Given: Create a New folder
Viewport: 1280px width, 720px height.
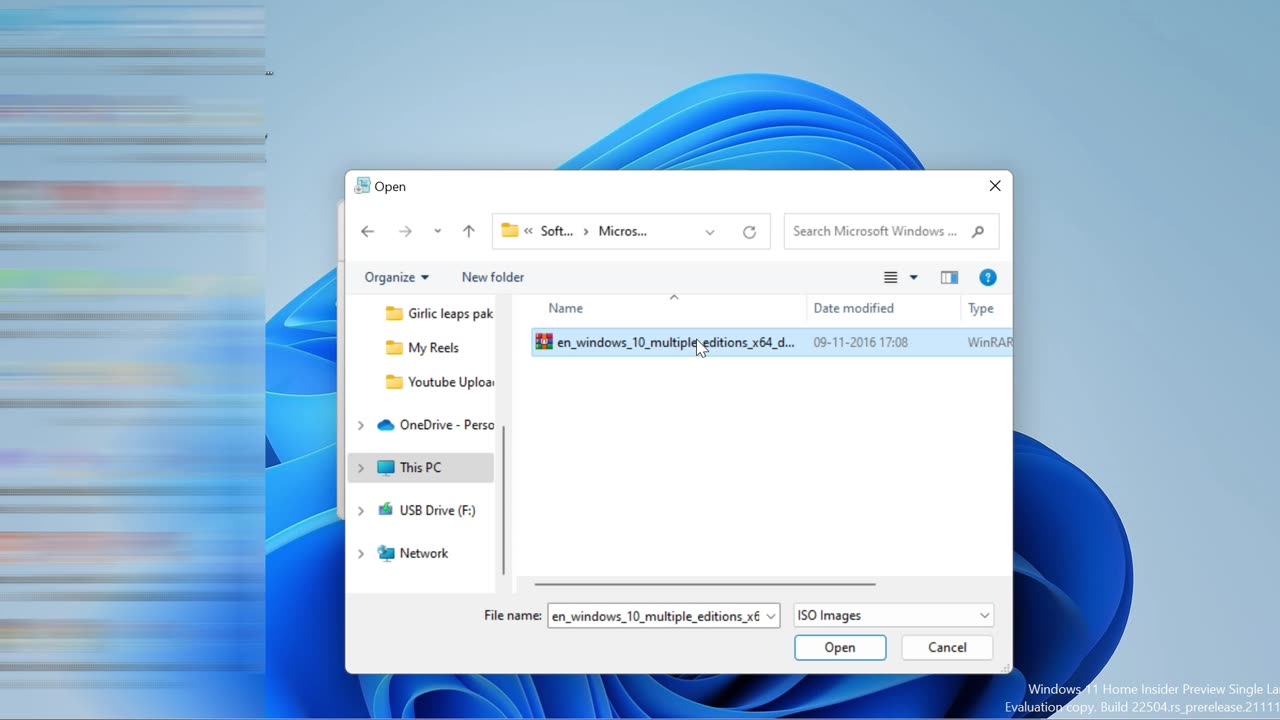Looking at the screenshot, I should tap(493, 277).
